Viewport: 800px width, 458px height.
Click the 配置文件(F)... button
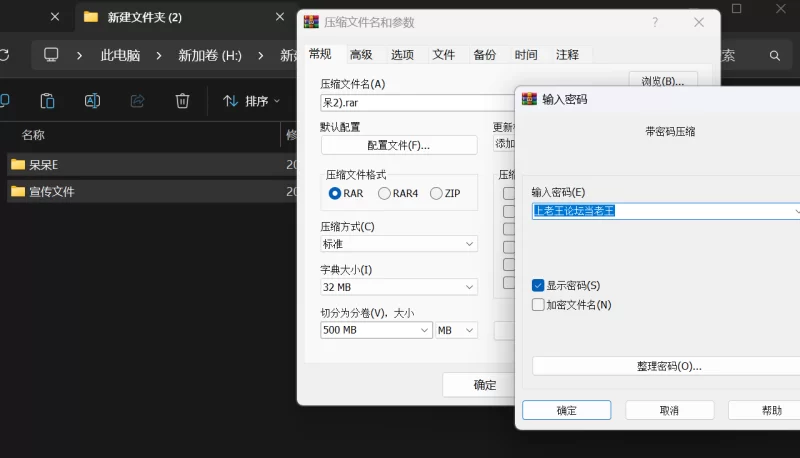click(x=399, y=145)
